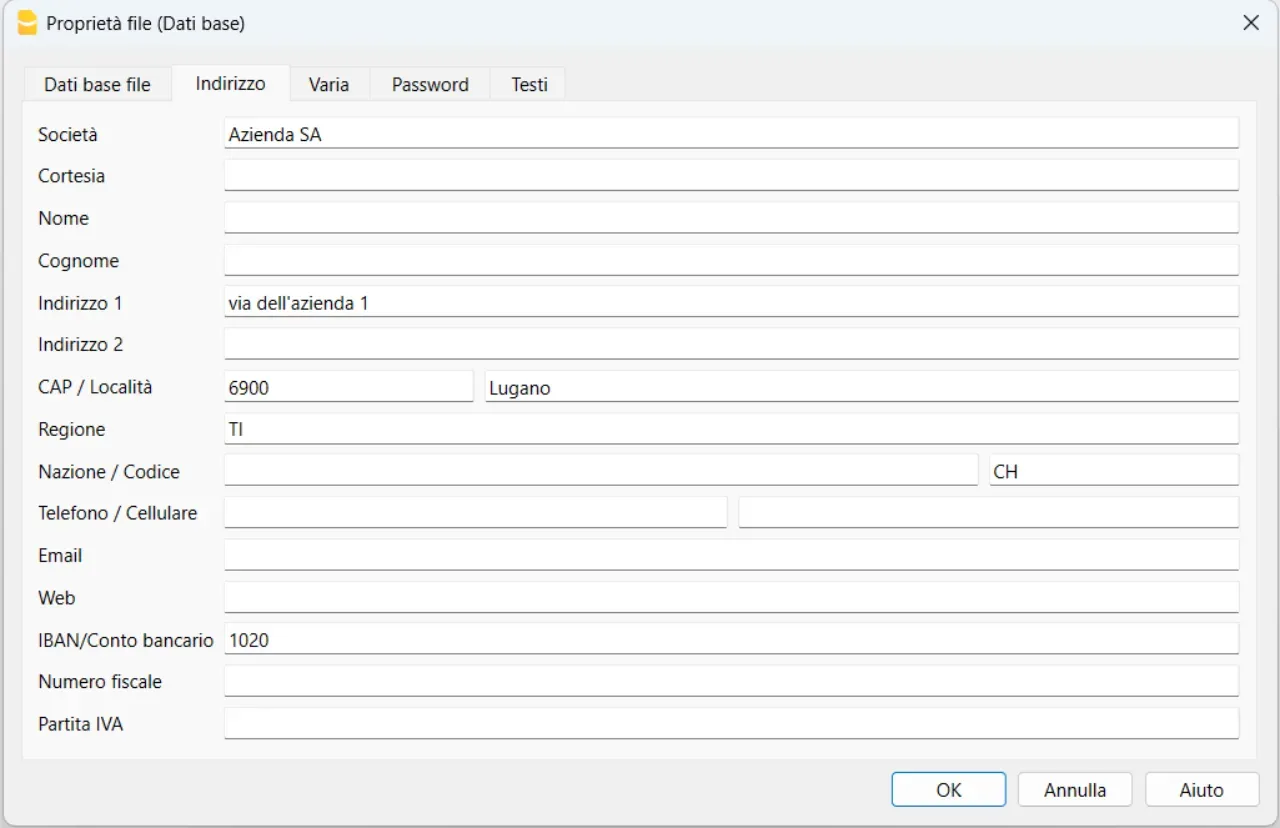The image size is (1280, 828).
Task: Click into the Nome text field
Action: 731,218
